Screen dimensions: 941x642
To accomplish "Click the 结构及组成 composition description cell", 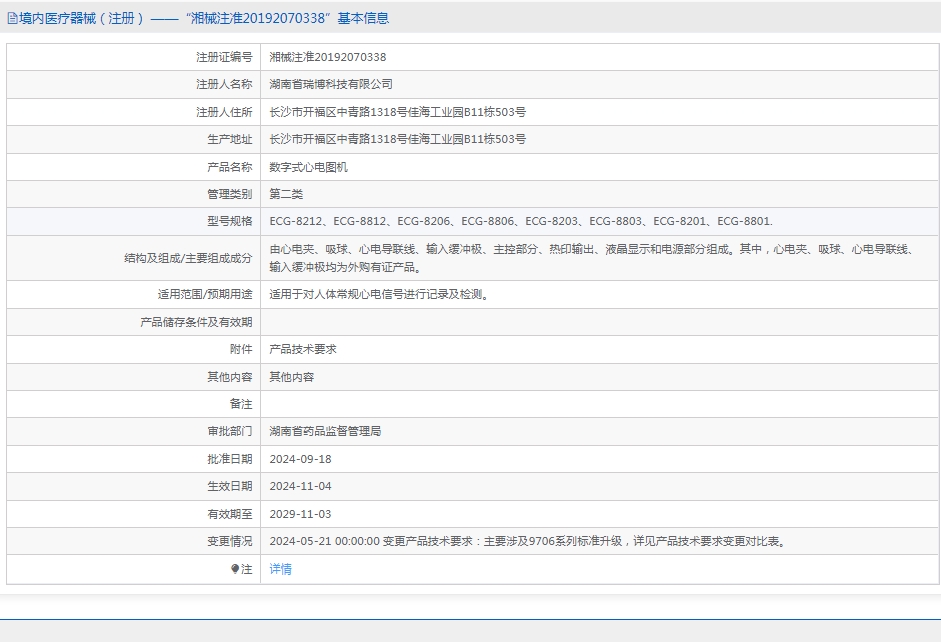I will click(x=600, y=258).
